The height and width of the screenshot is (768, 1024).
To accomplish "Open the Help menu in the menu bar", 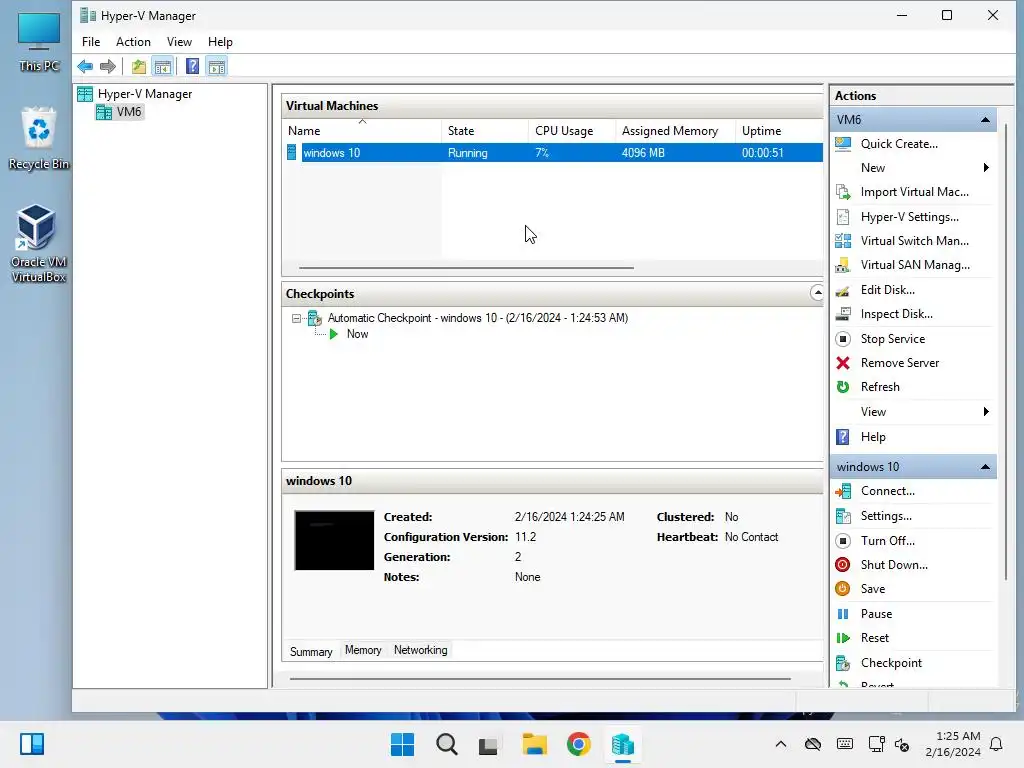I will tap(220, 42).
